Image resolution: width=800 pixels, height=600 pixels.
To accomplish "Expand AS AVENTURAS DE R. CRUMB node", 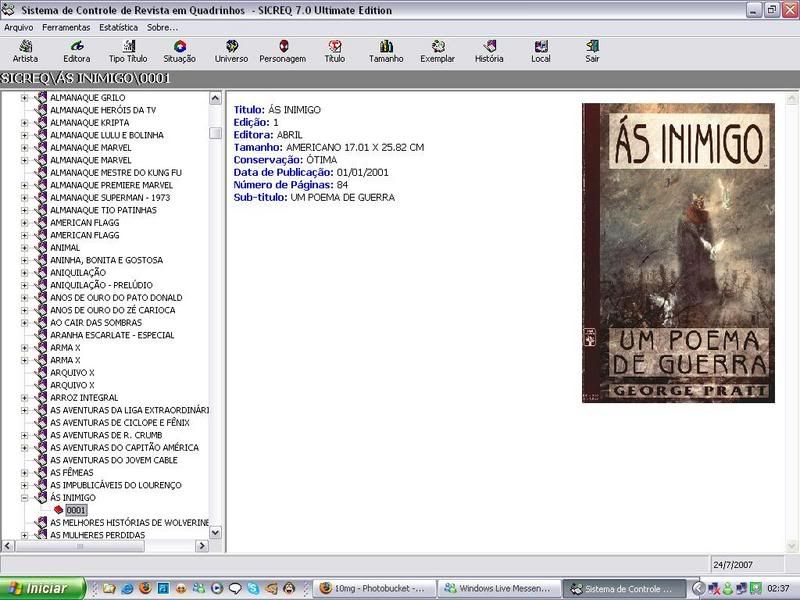I will point(24,435).
